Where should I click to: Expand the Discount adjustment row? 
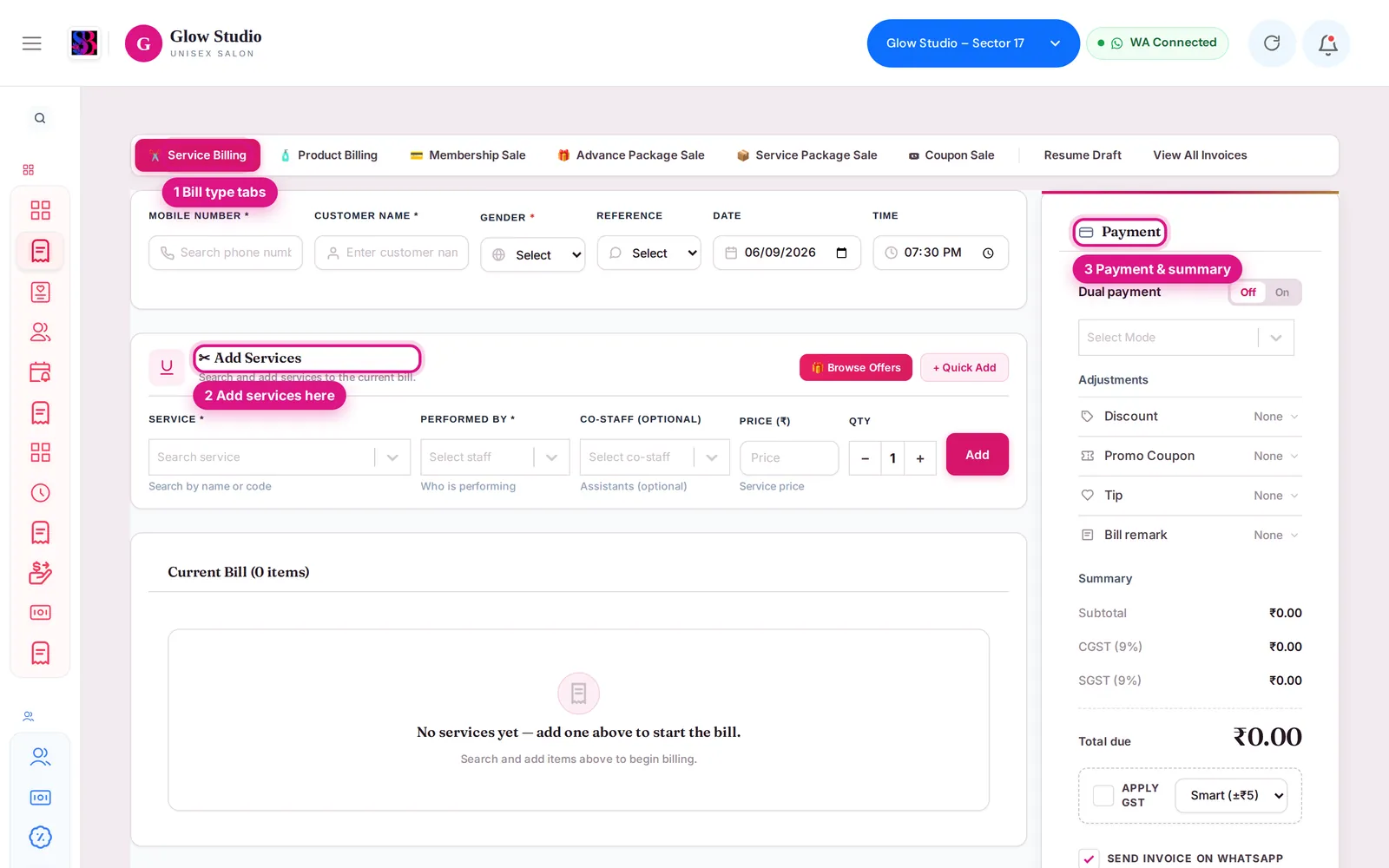(x=1189, y=417)
